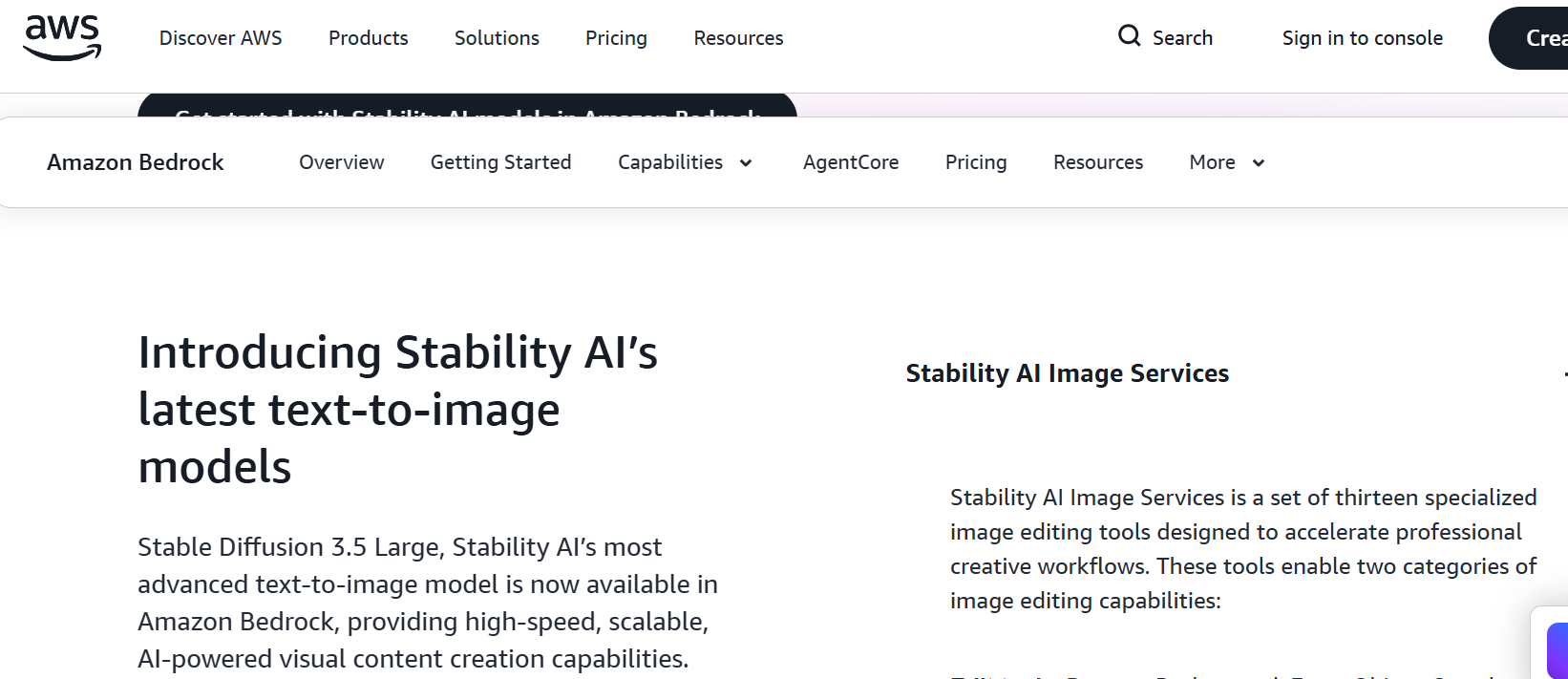Image resolution: width=1568 pixels, height=679 pixels.
Task: Open the Solutions menu
Action: (x=497, y=38)
